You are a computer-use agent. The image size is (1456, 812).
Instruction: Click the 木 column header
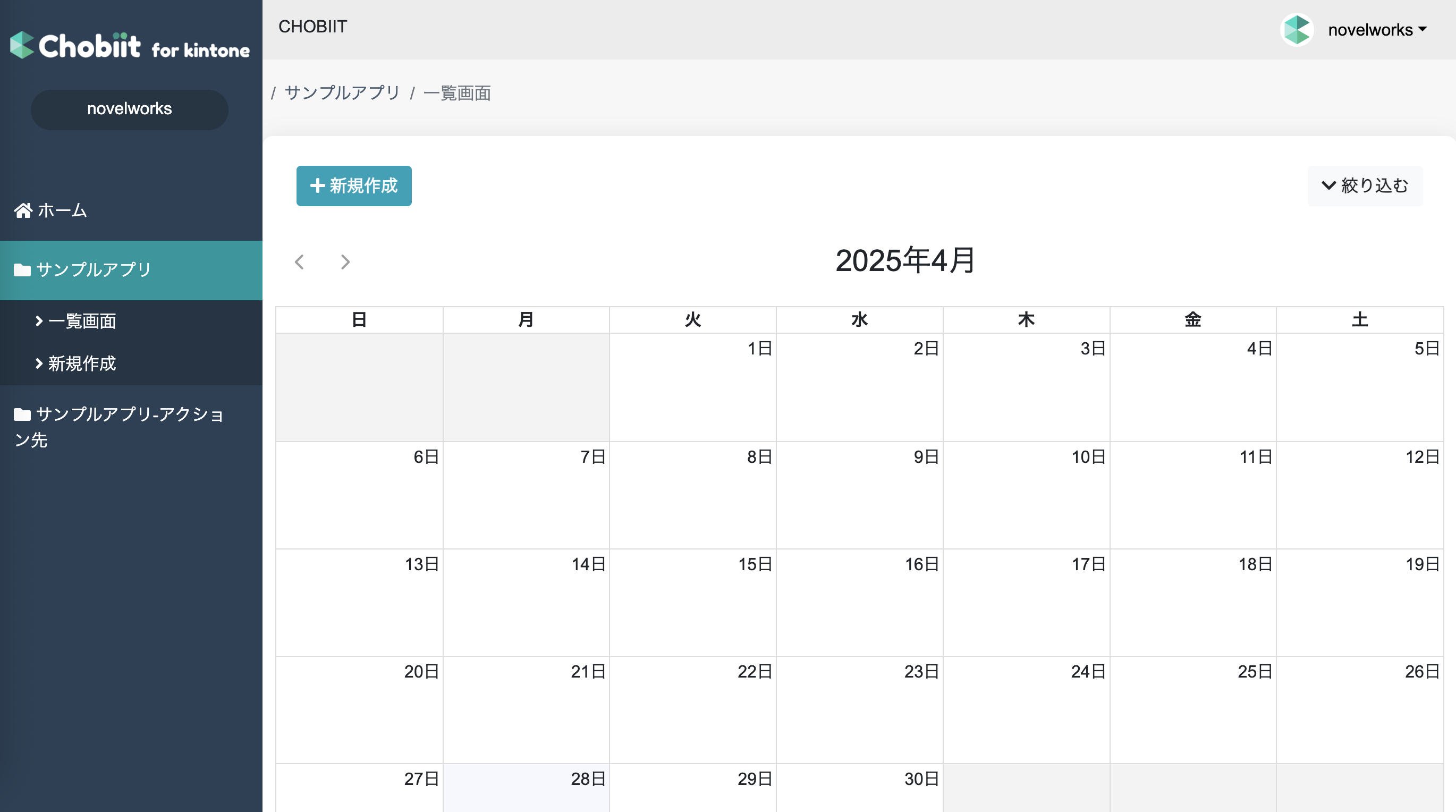(x=1027, y=320)
